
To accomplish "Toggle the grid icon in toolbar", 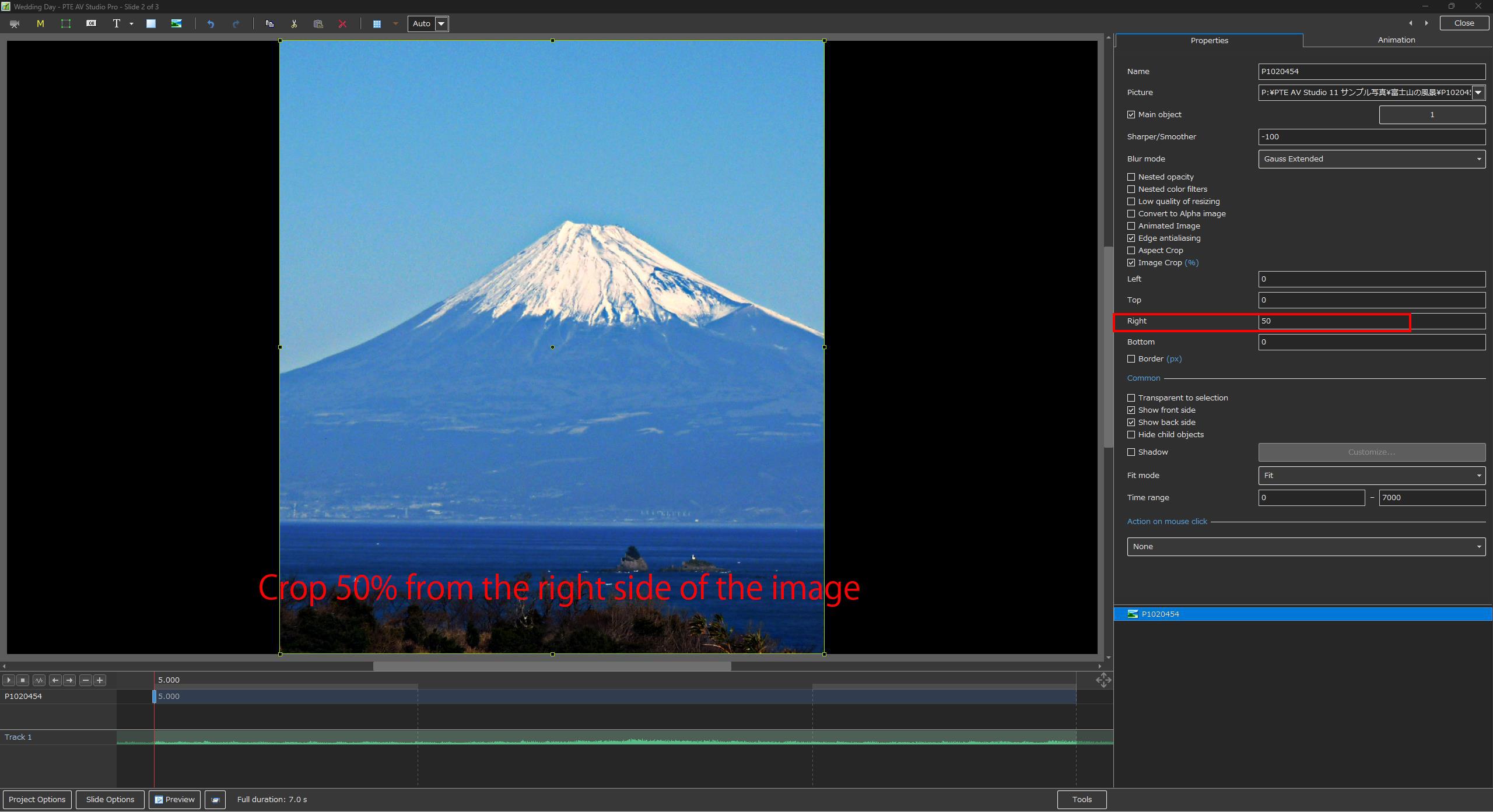I will tap(377, 24).
